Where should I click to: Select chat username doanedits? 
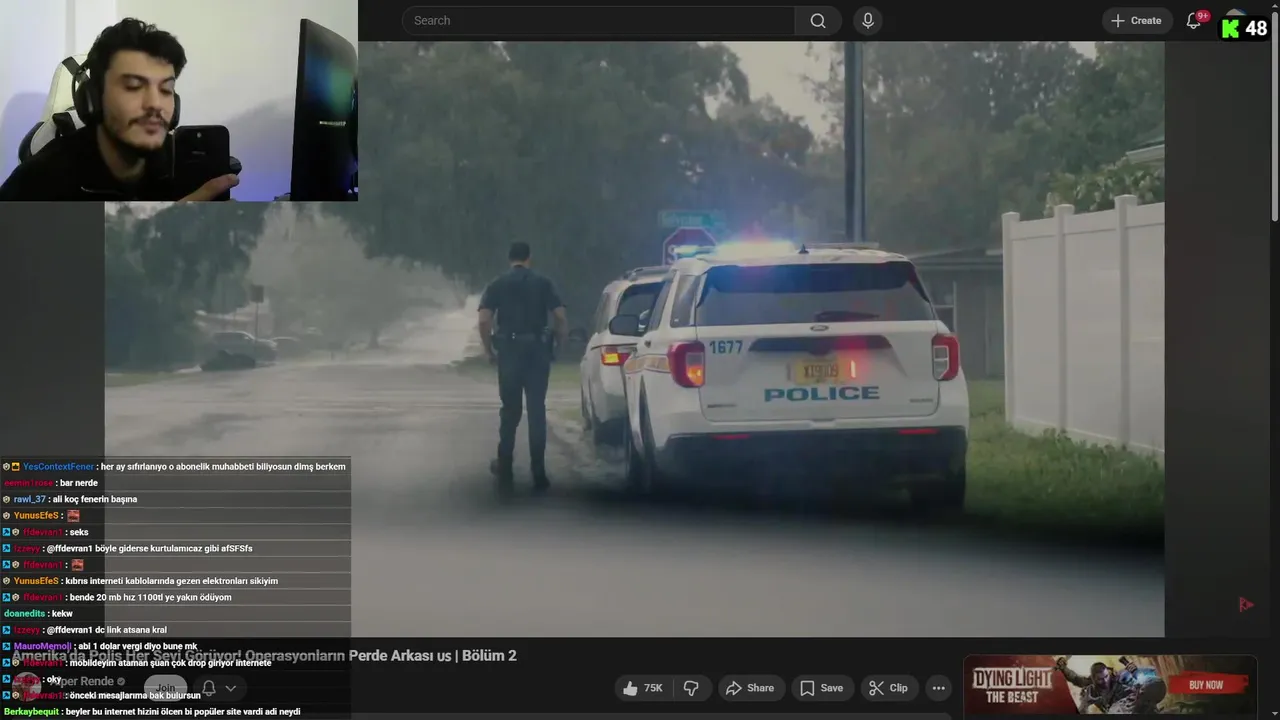[x=24, y=614]
